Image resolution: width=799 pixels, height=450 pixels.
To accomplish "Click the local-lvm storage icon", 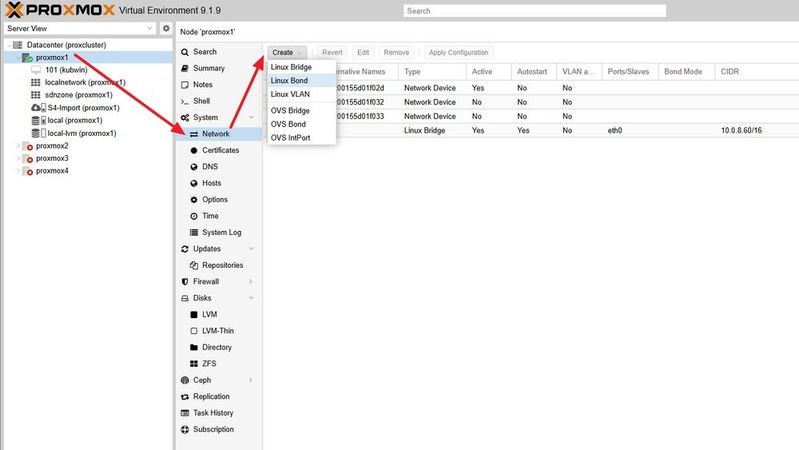I will (x=38, y=133).
